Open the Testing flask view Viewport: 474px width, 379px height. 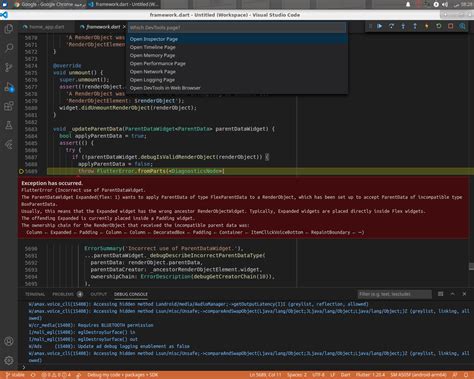click(x=9, y=125)
